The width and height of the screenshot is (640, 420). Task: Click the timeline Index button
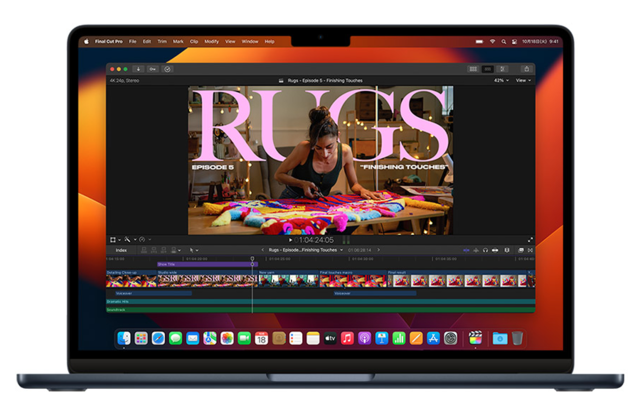pyautogui.click(x=121, y=250)
